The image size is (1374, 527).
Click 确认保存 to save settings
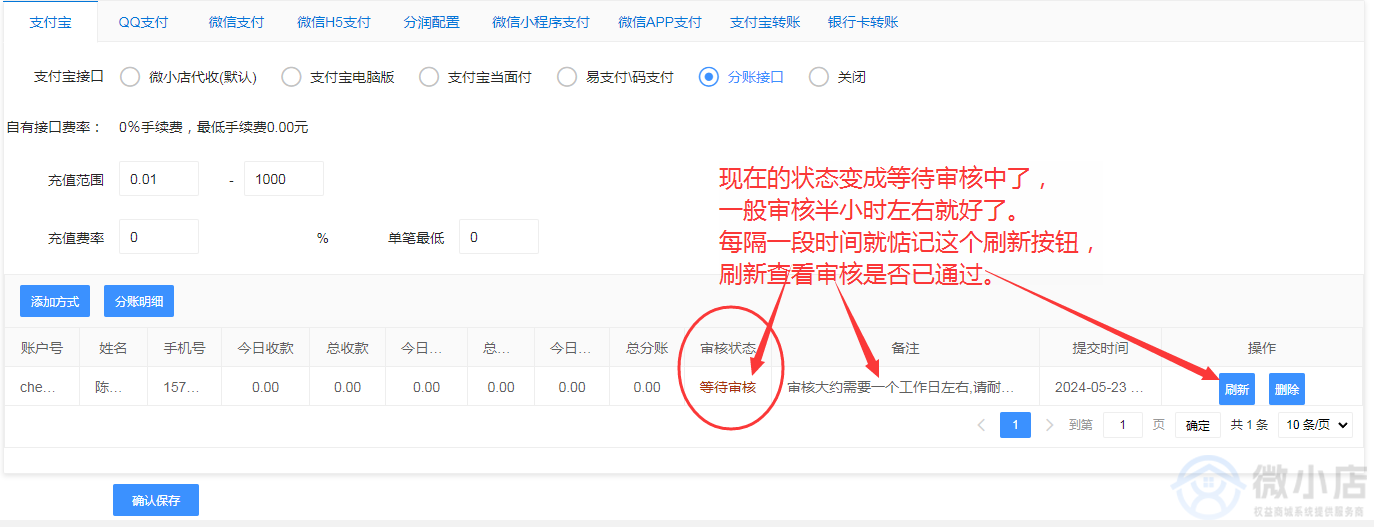[x=156, y=500]
